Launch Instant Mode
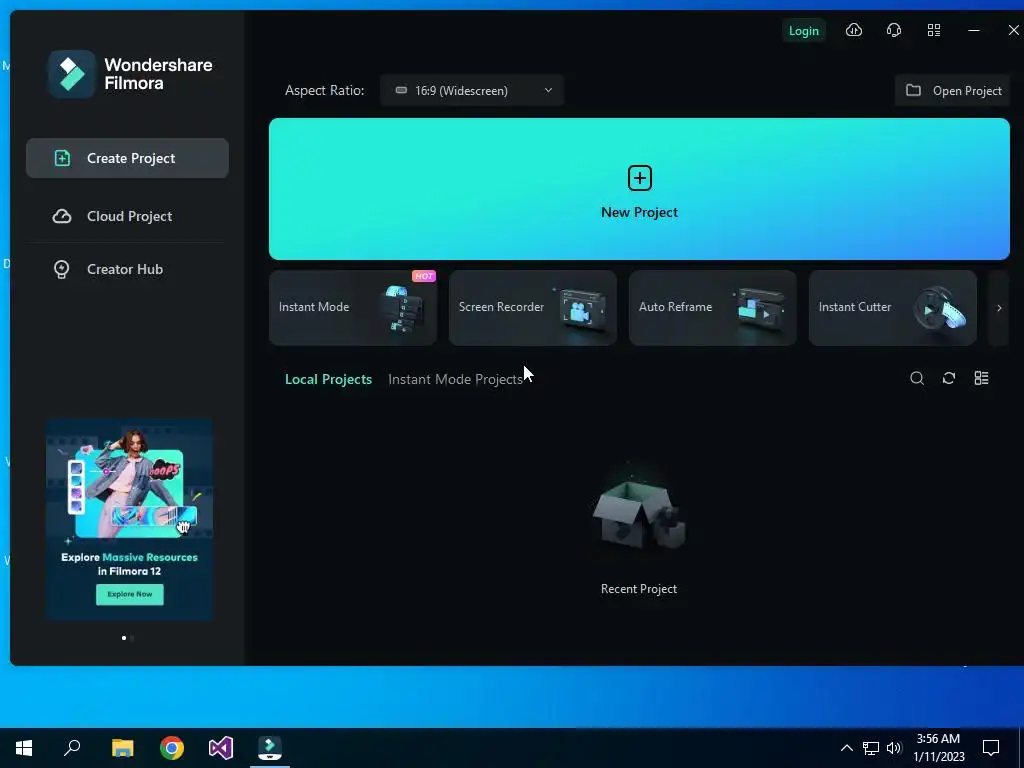Image resolution: width=1024 pixels, height=768 pixels. (x=353, y=308)
